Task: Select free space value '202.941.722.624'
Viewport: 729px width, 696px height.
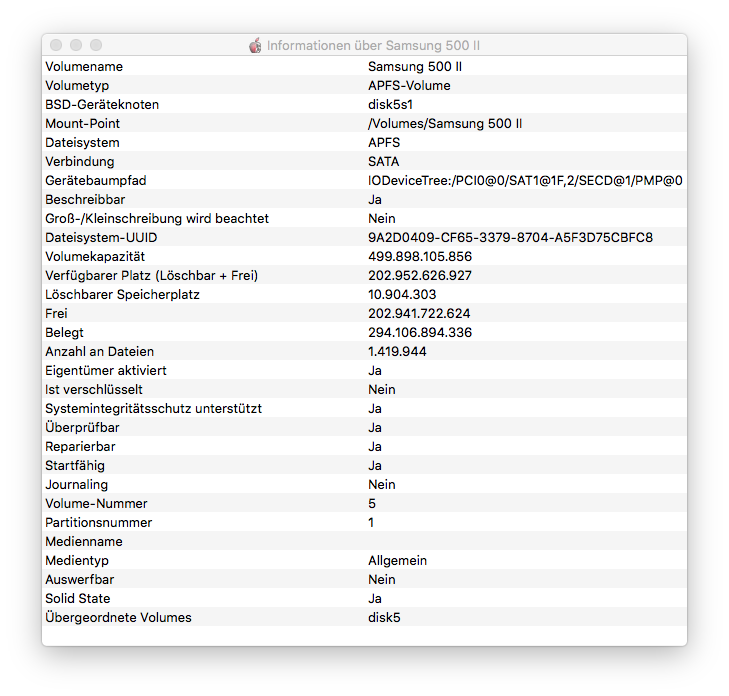Action: click(419, 314)
